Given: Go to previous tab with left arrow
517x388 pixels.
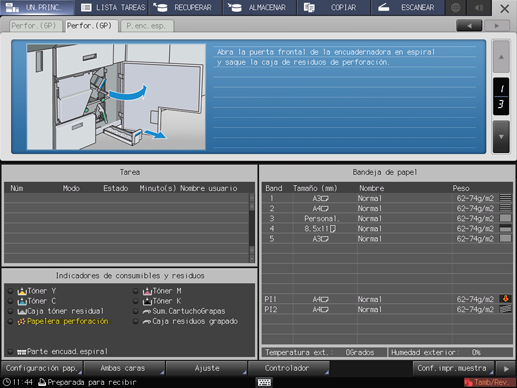Looking at the screenshot, I should (469, 26).
